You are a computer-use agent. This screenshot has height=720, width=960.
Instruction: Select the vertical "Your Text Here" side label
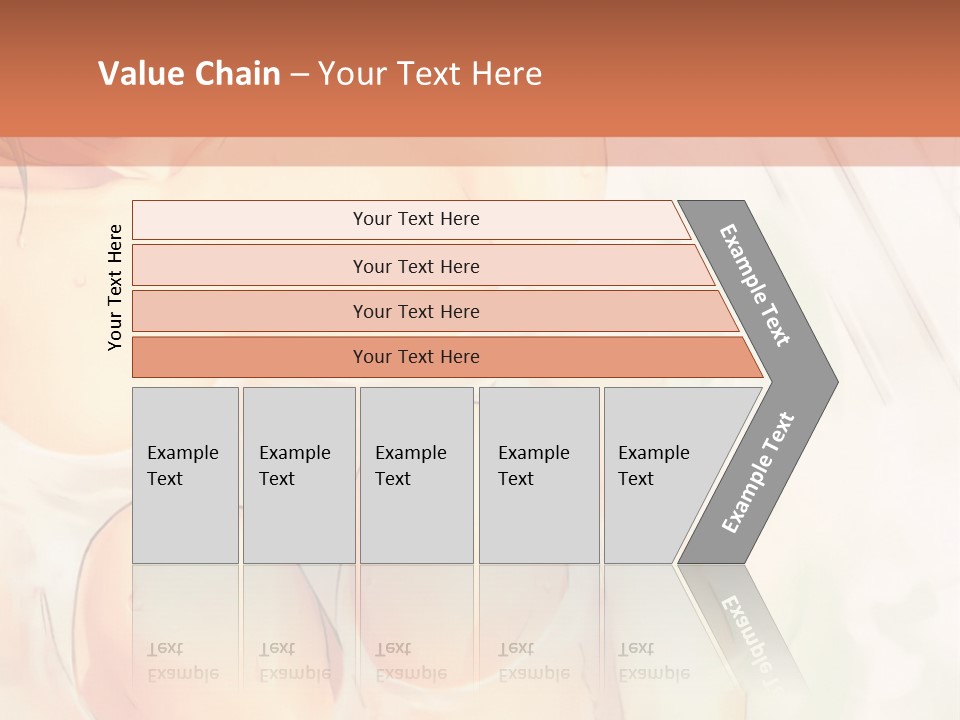point(116,287)
